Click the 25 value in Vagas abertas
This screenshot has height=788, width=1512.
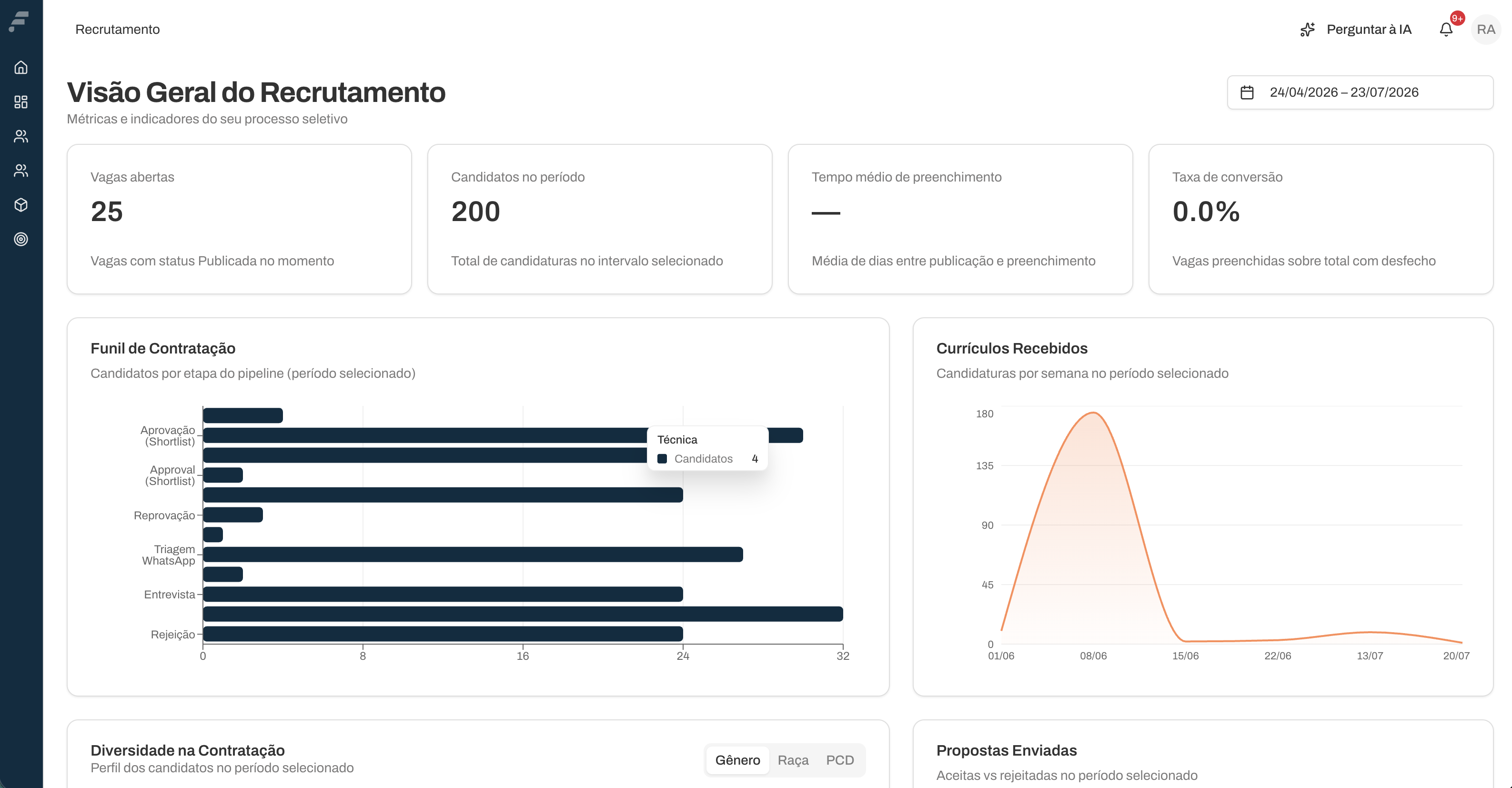(x=107, y=212)
